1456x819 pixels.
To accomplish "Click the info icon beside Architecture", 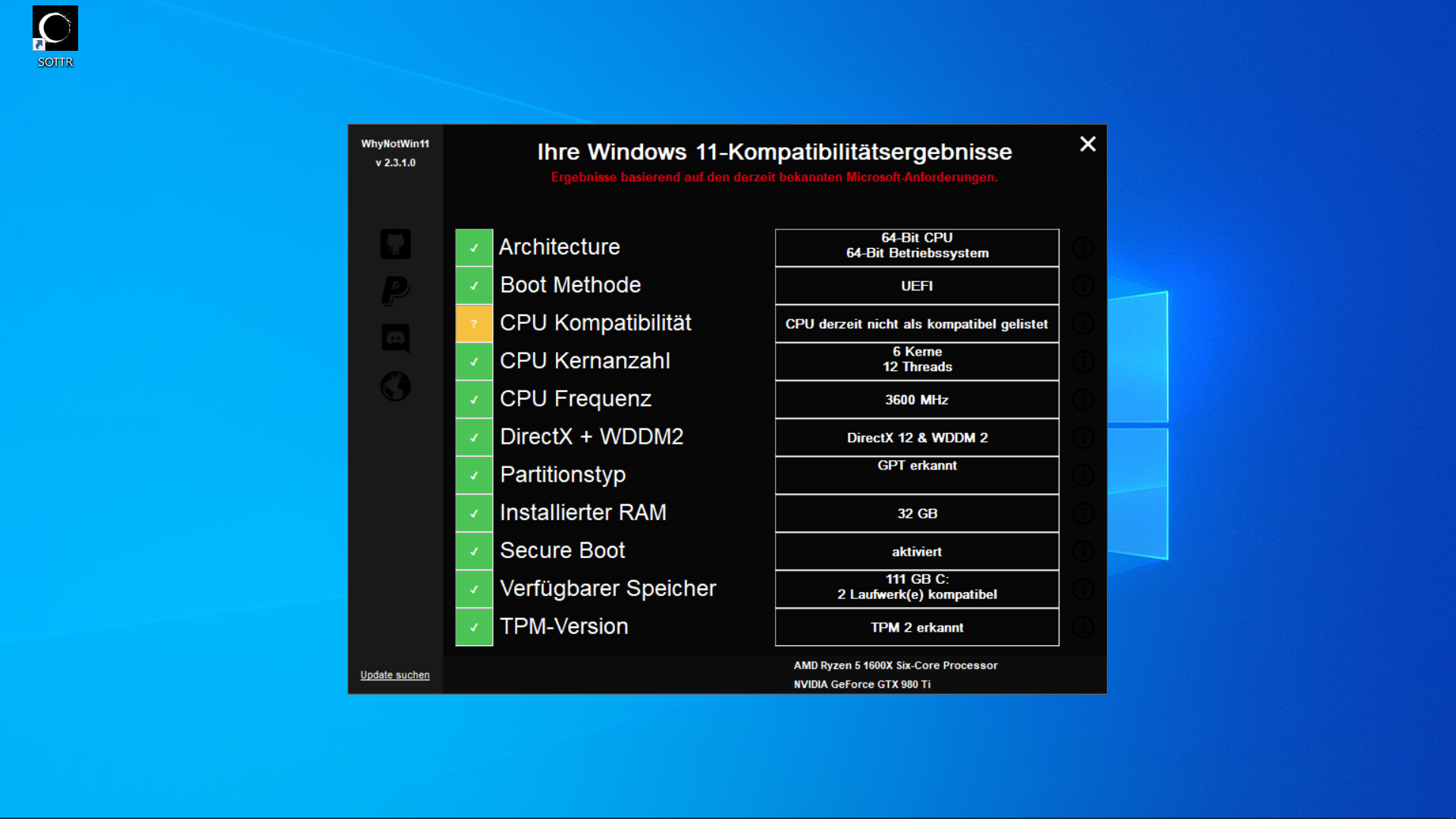I will (x=1083, y=248).
